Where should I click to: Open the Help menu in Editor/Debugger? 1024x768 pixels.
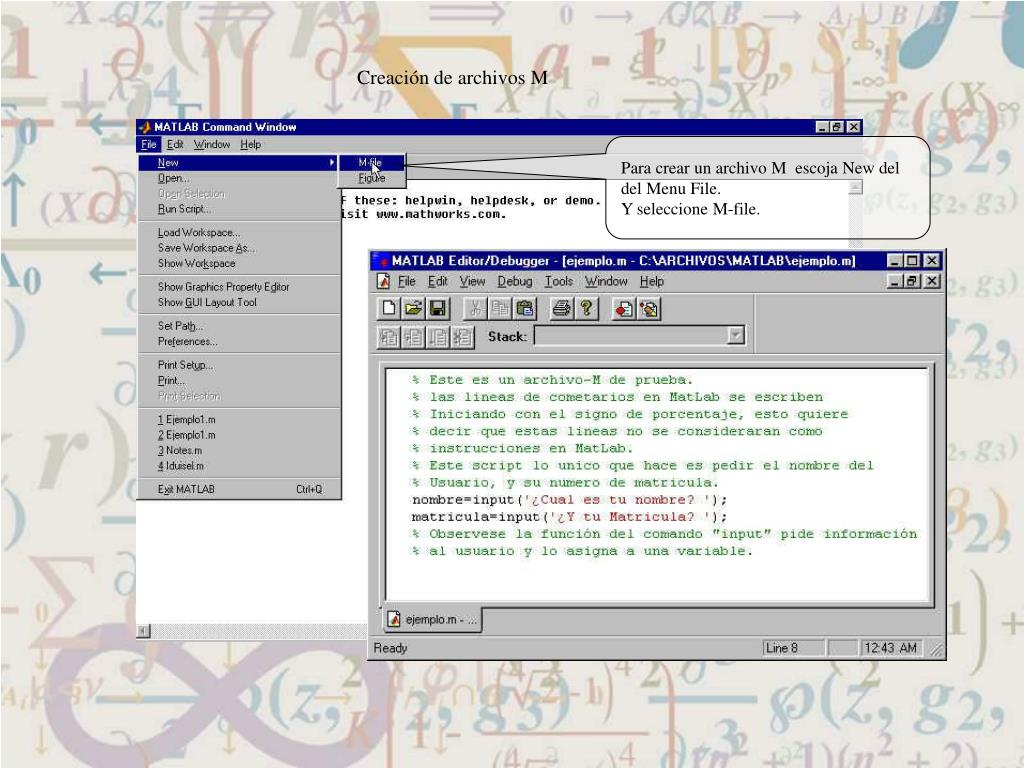pyautogui.click(x=652, y=281)
